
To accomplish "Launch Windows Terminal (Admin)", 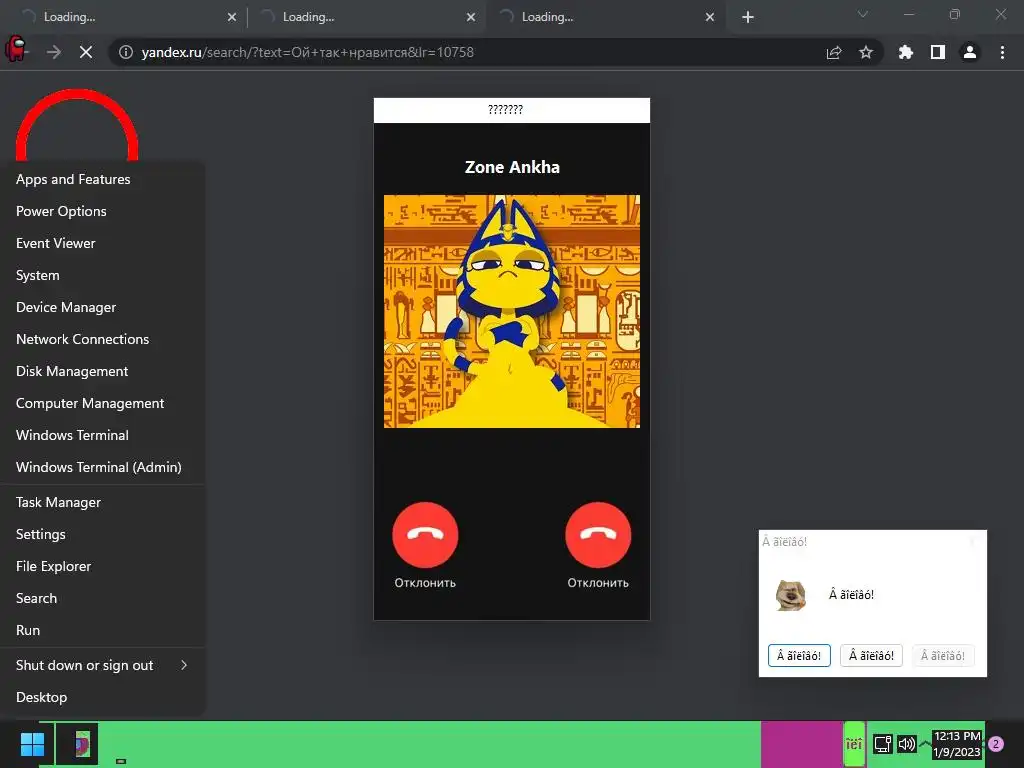I will (103, 467).
